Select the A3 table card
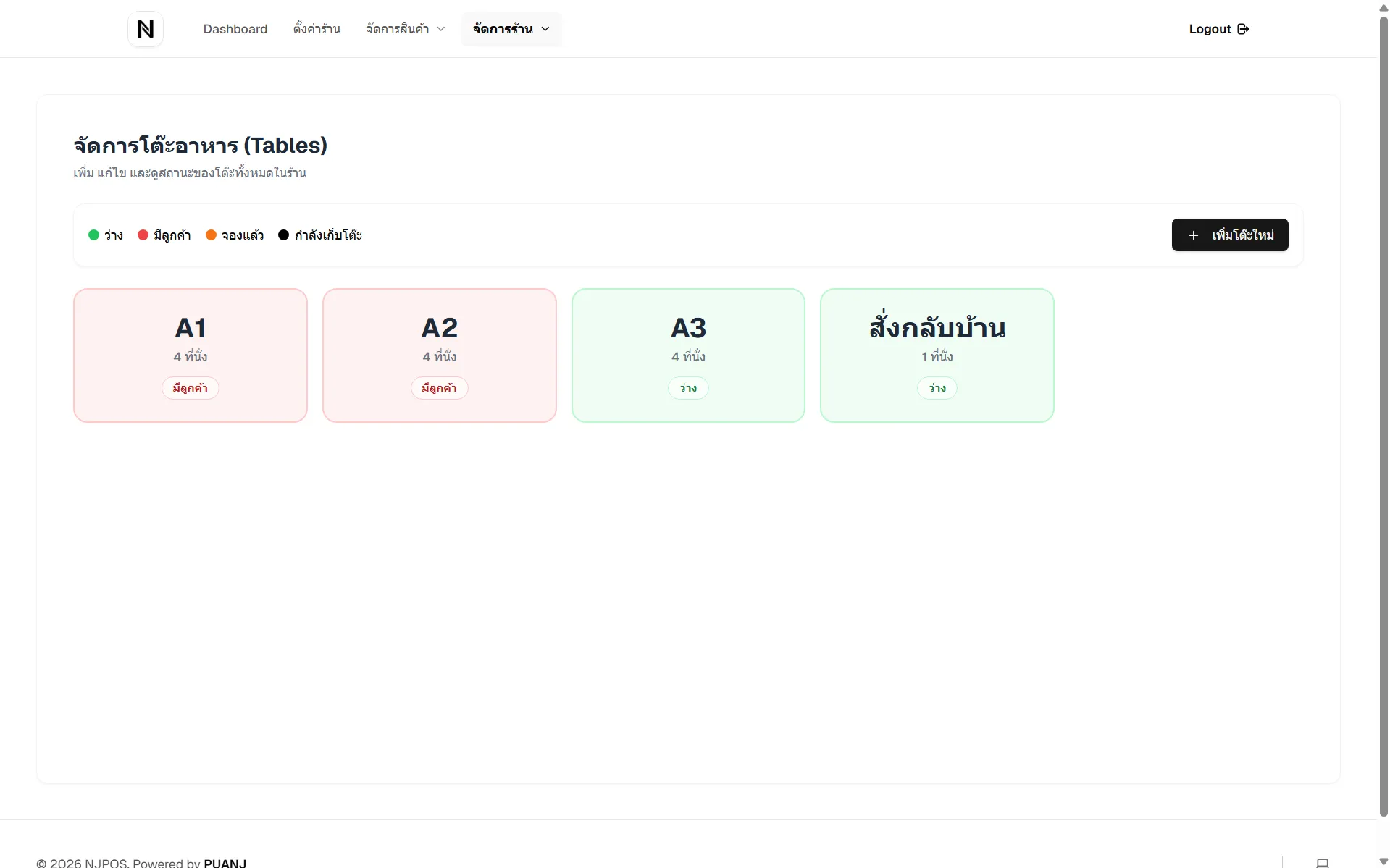Image resolution: width=1390 pixels, height=868 pixels. point(688,355)
